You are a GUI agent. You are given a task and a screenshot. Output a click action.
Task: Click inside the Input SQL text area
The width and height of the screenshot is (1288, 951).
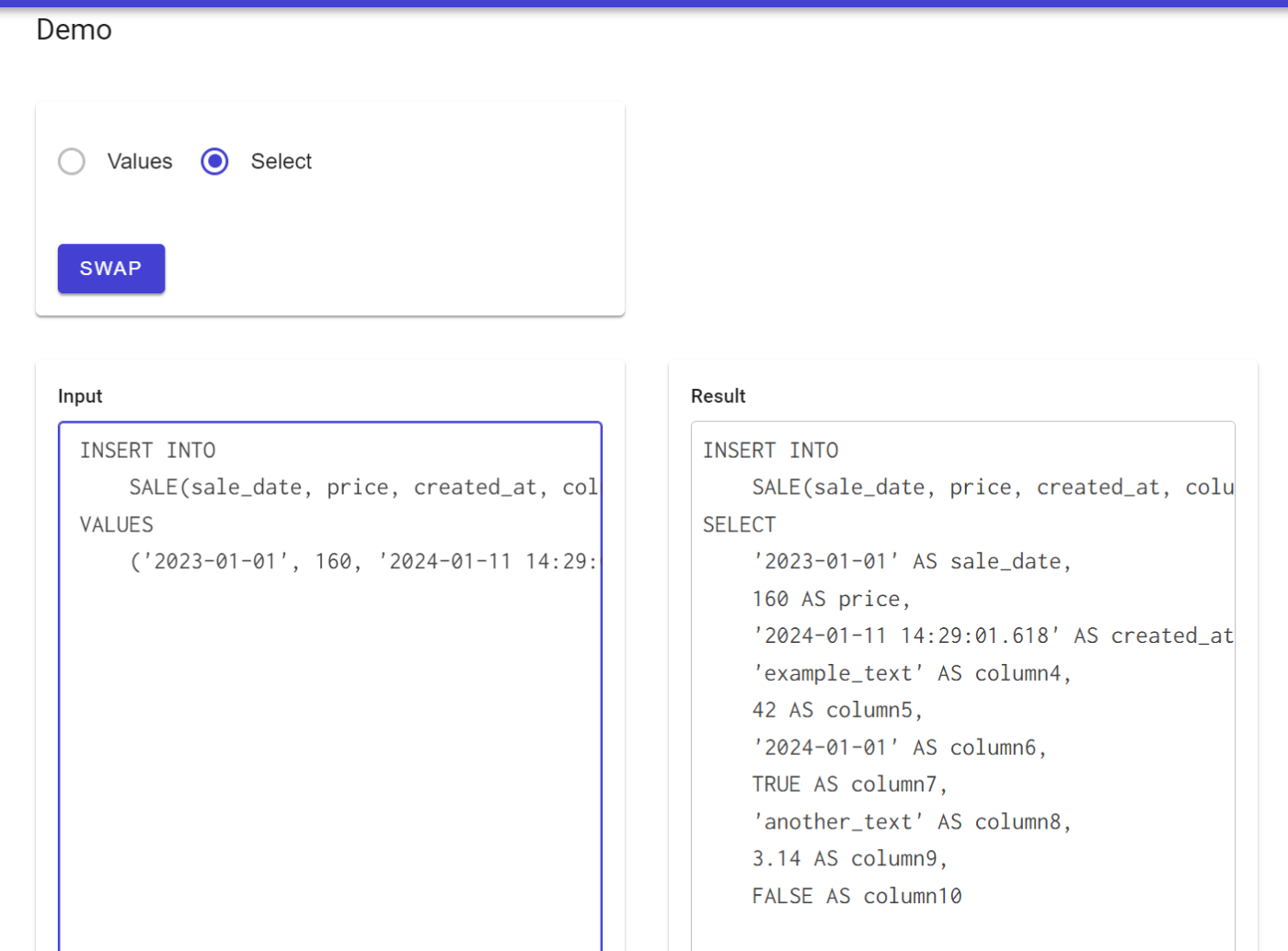[x=330, y=686]
